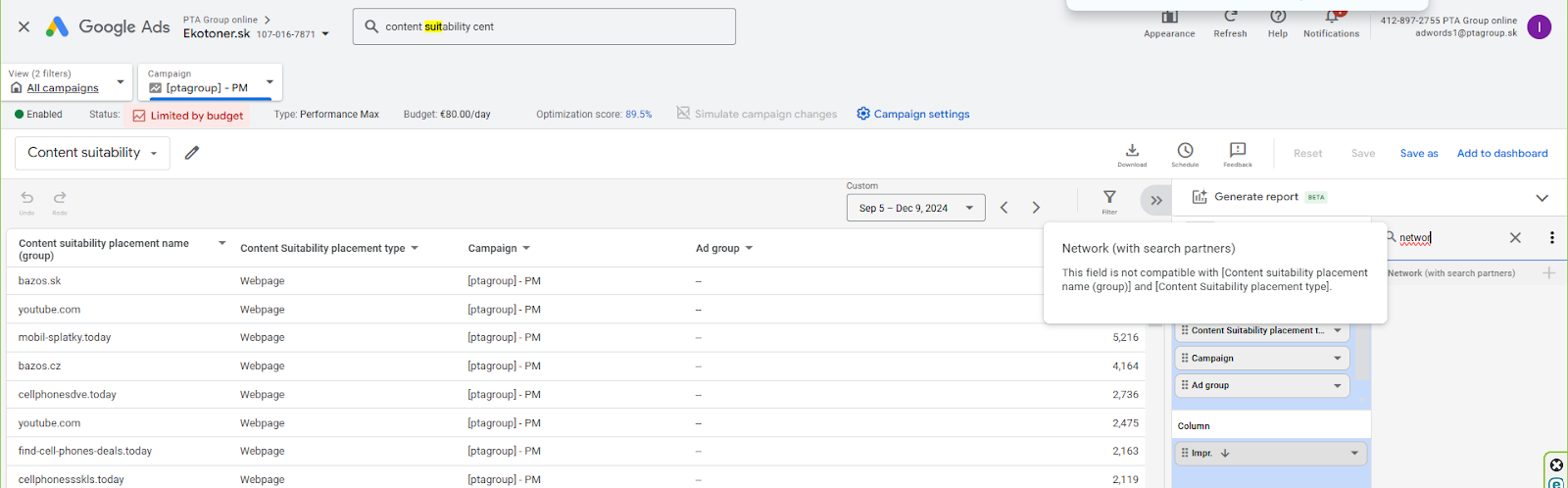
Task: Open the Notifications bell
Action: tap(1331, 17)
